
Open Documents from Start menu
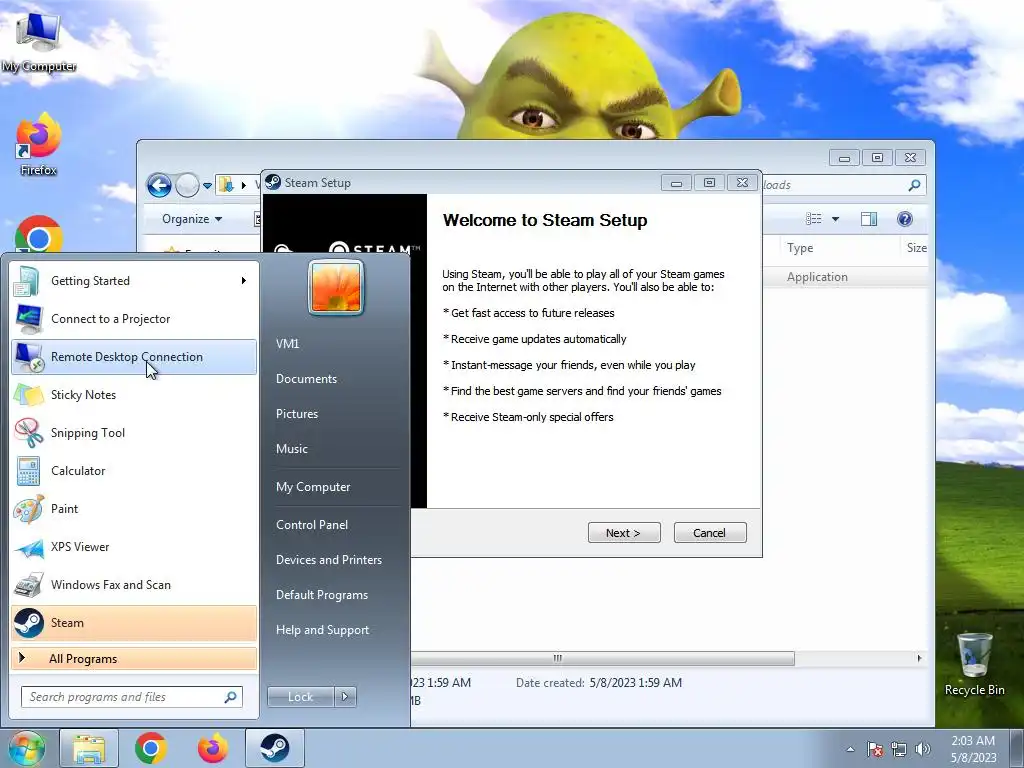[x=306, y=379]
